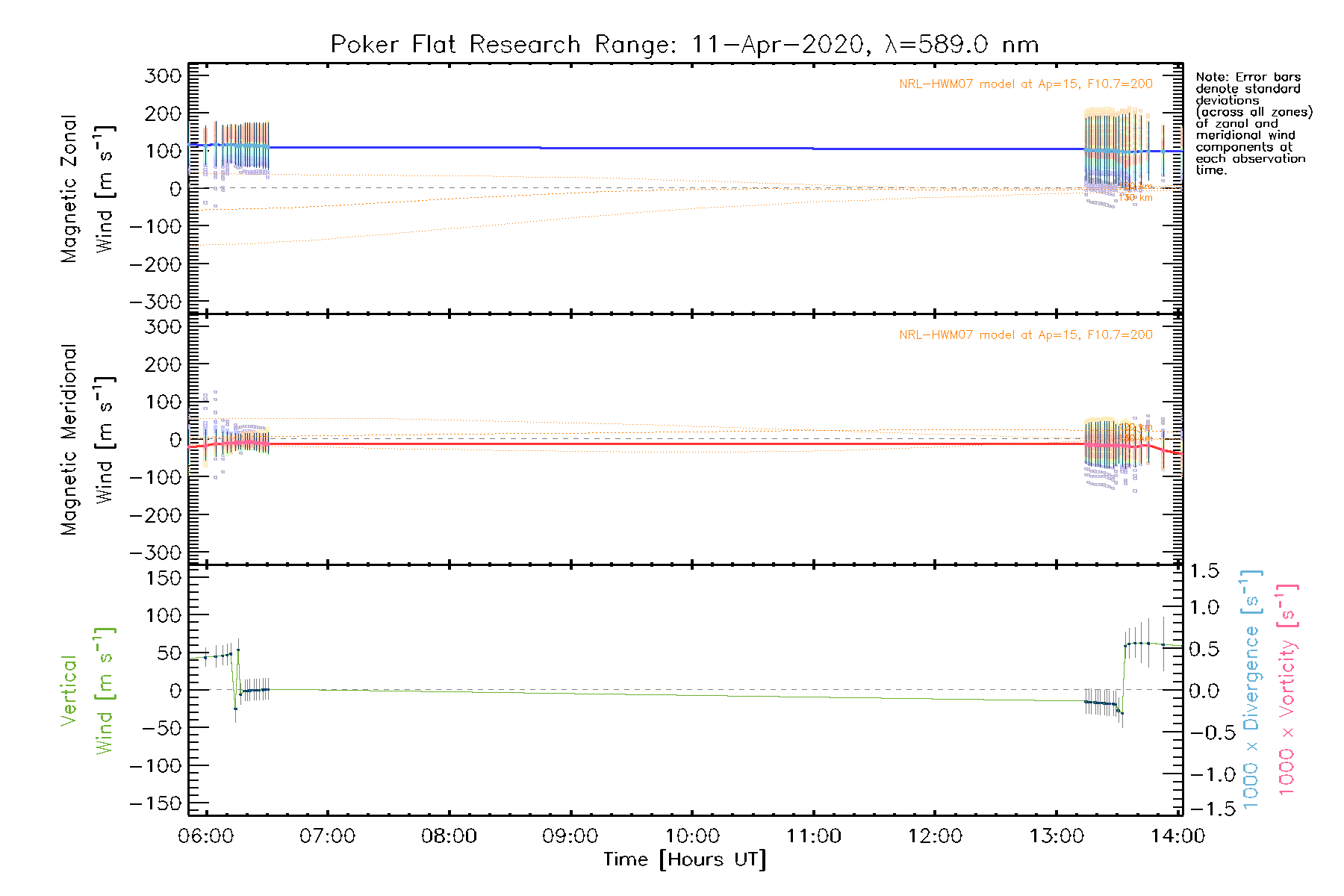Click the 14:00 time tick label
Image resolution: width=1344 pixels, height=896 pixels.
click(x=1177, y=836)
